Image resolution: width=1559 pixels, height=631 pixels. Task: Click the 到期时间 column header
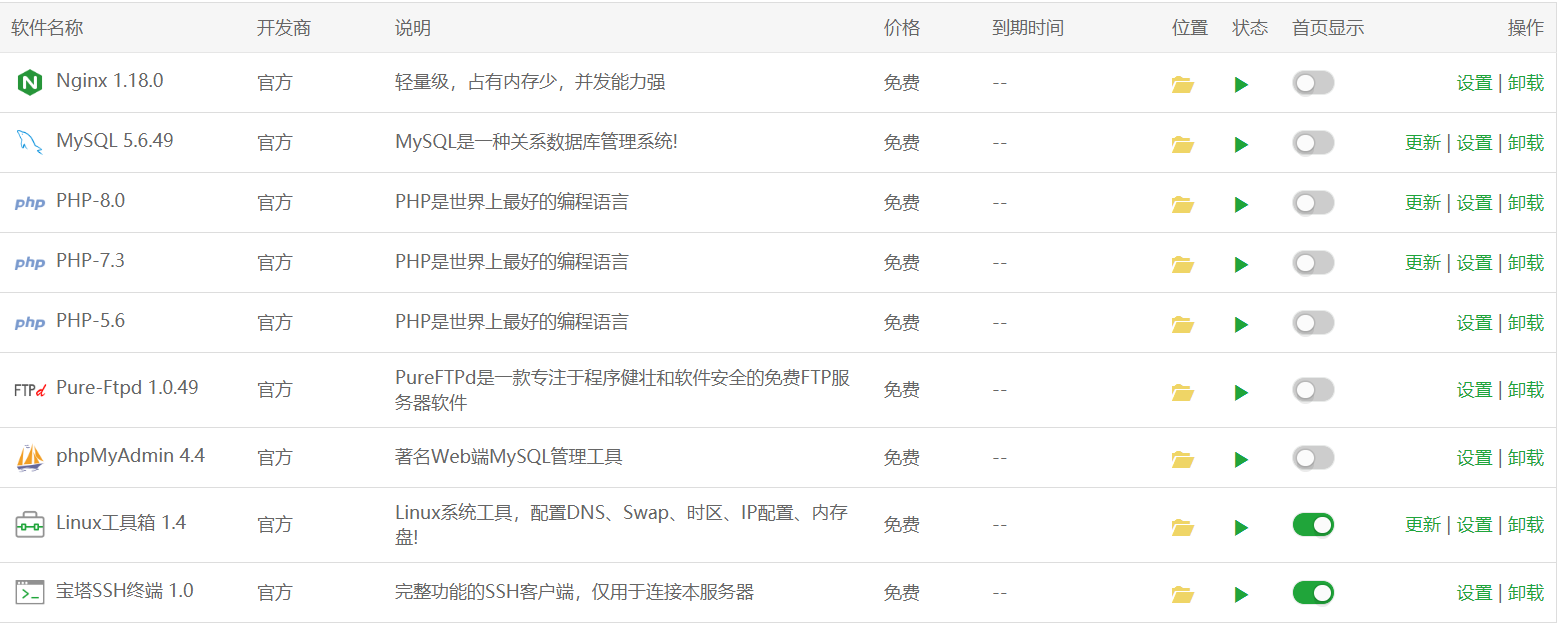click(1028, 28)
